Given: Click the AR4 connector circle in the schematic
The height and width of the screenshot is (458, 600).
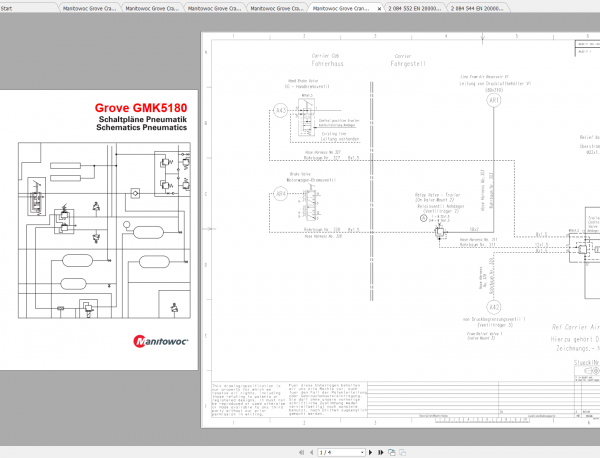Looking at the screenshot, I should 280,194.
